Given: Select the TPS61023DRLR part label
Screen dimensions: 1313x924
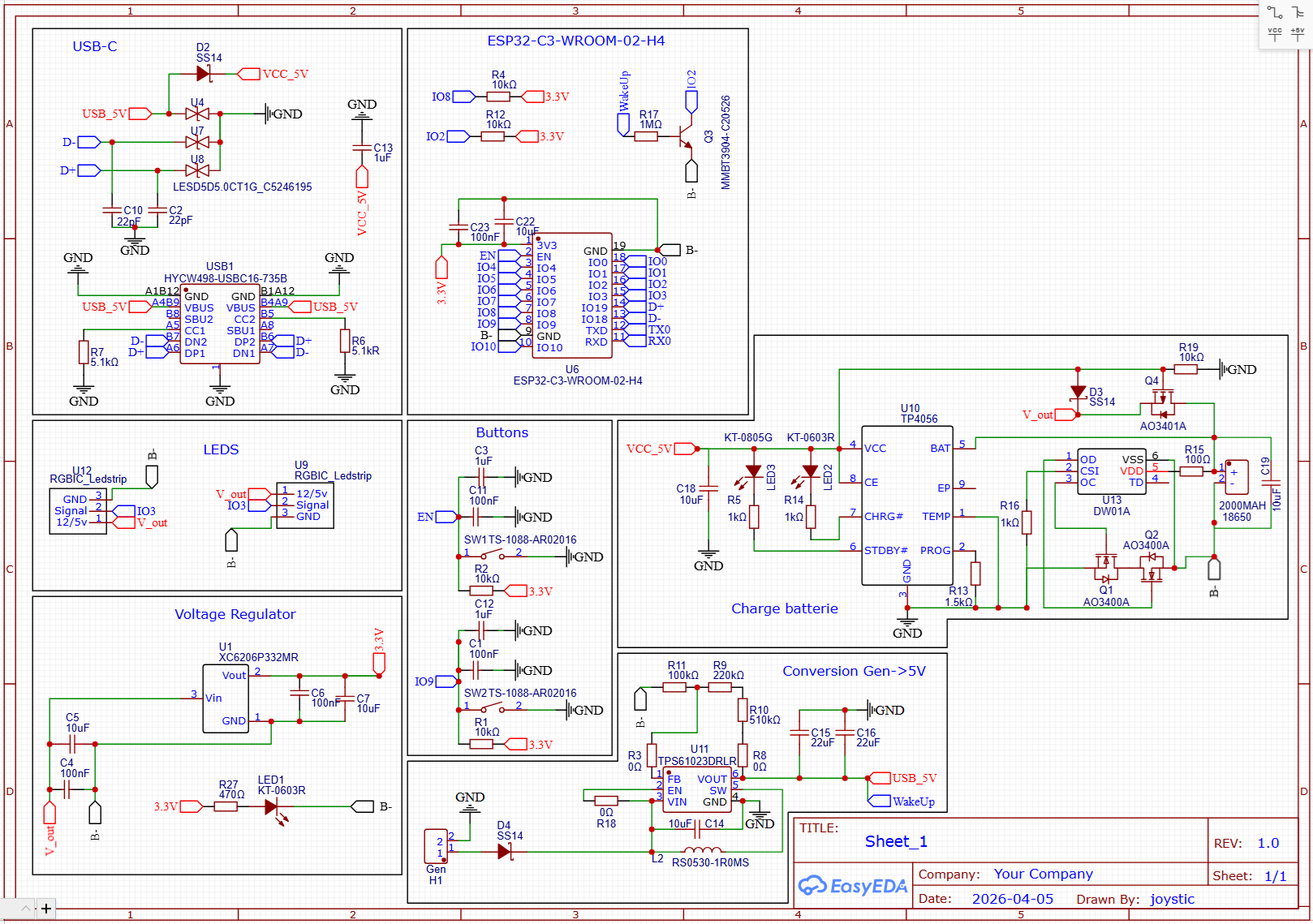Looking at the screenshot, I should 697,761.
